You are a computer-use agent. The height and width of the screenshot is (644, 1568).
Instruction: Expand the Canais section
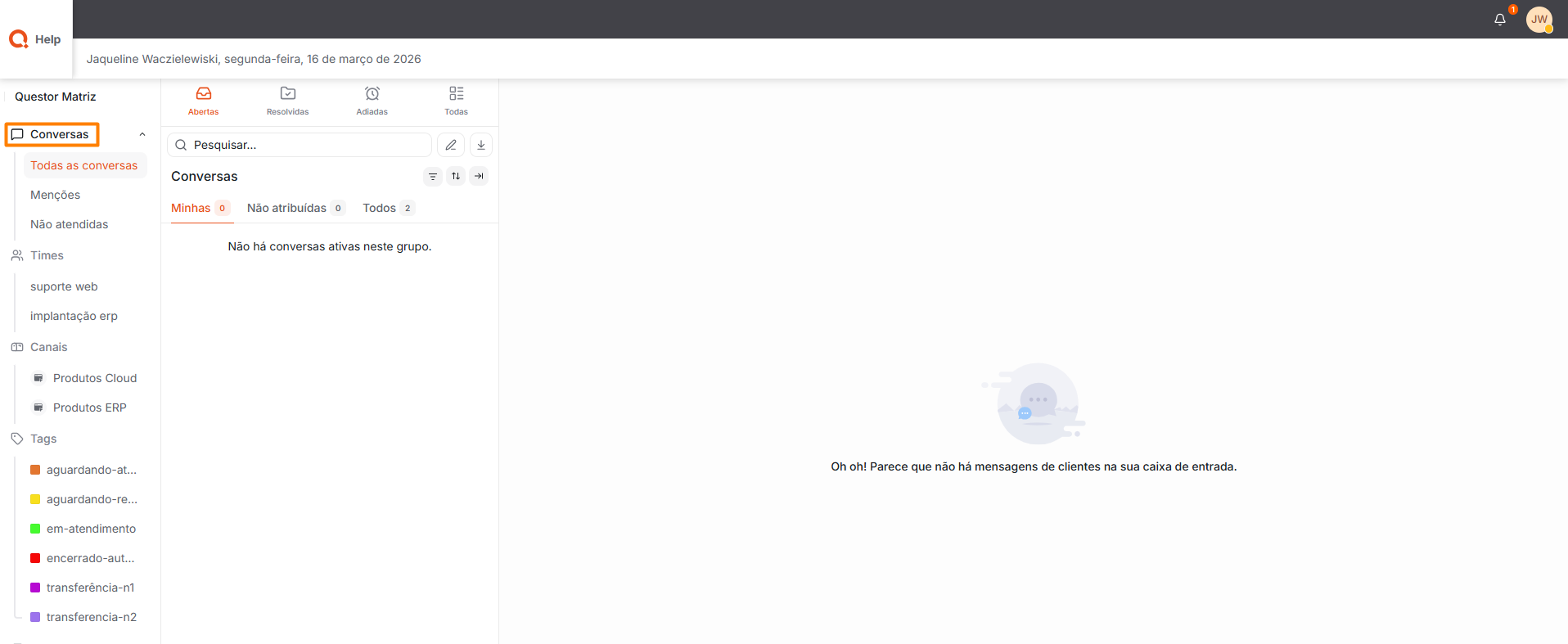[x=48, y=347]
